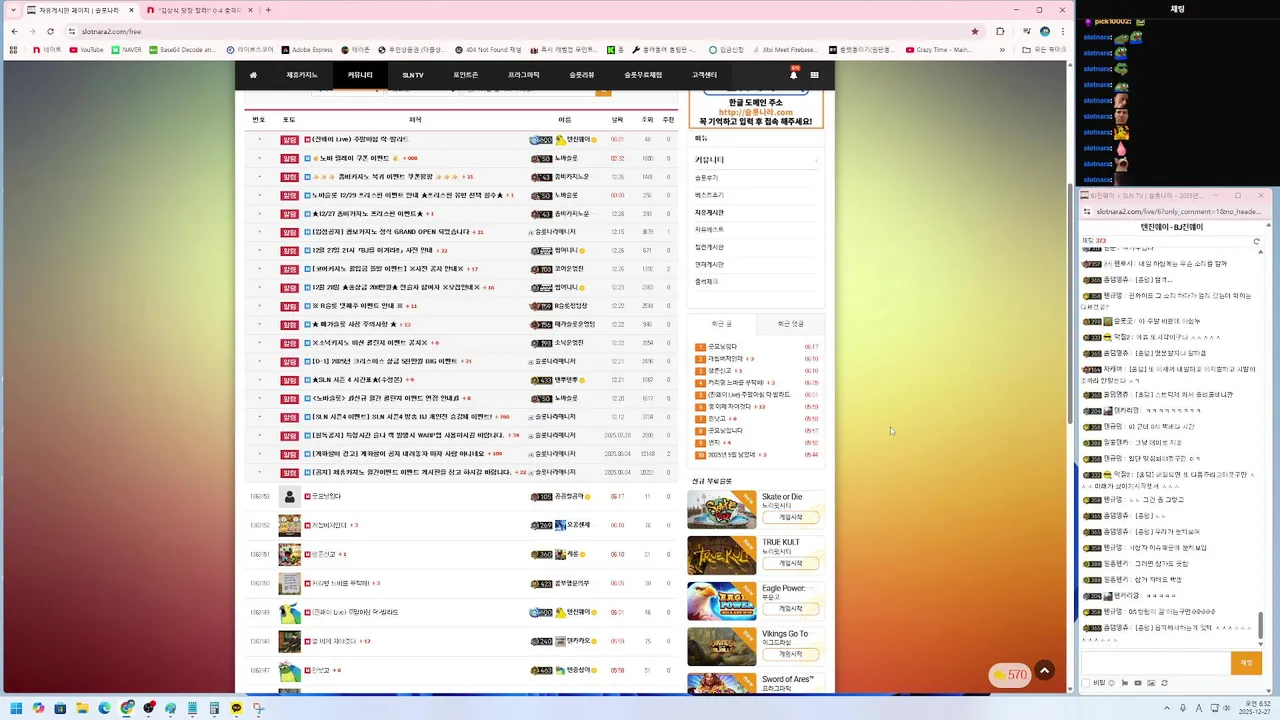Screen dimensions: 1280x720
Task: Open the Sword of Ares thumbnail
Action: coord(722,683)
